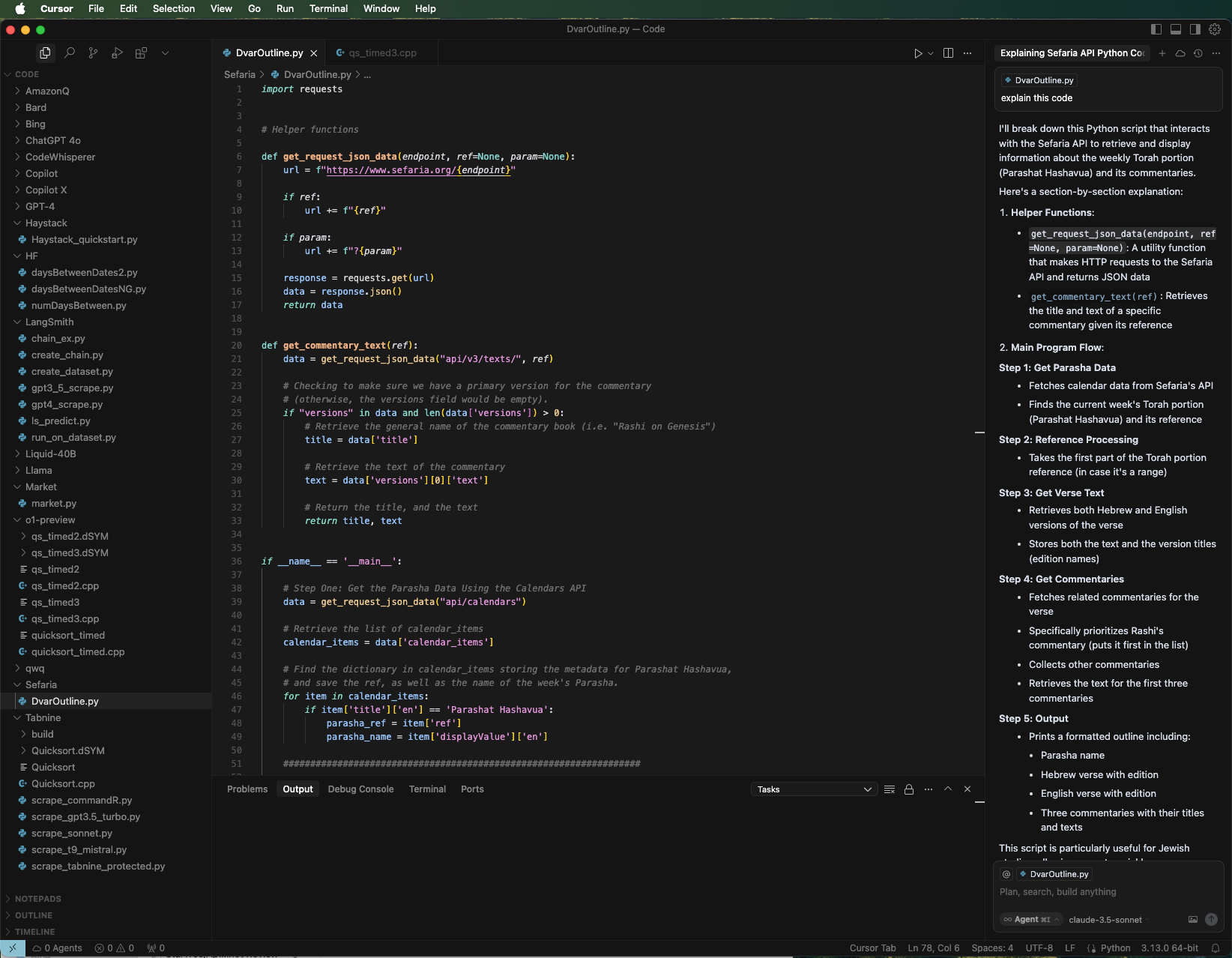Open the market.py file
This screenshot has width=1232, height=958.
pos(54,503)
